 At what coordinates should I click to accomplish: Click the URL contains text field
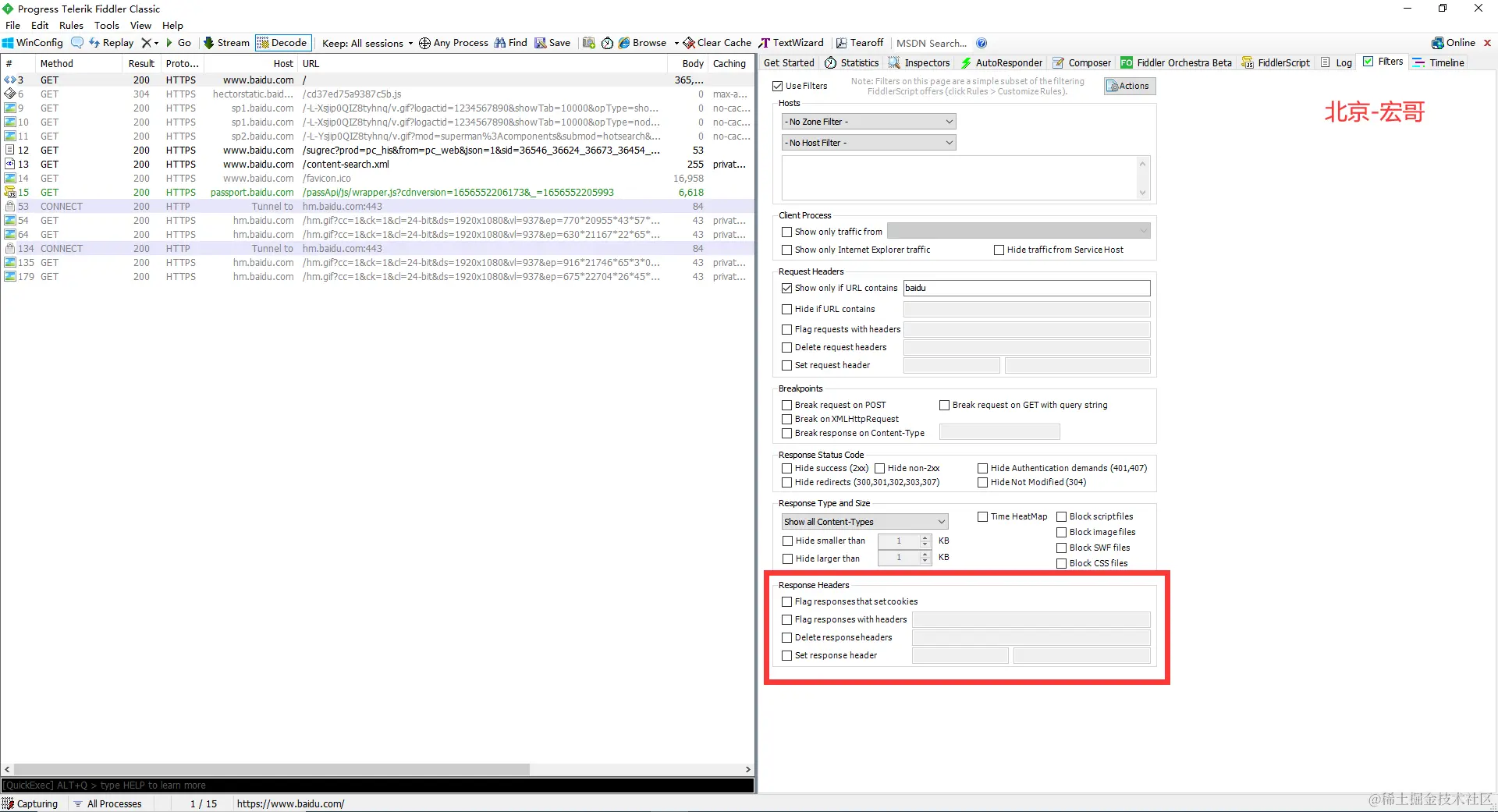click(1027, 288)
